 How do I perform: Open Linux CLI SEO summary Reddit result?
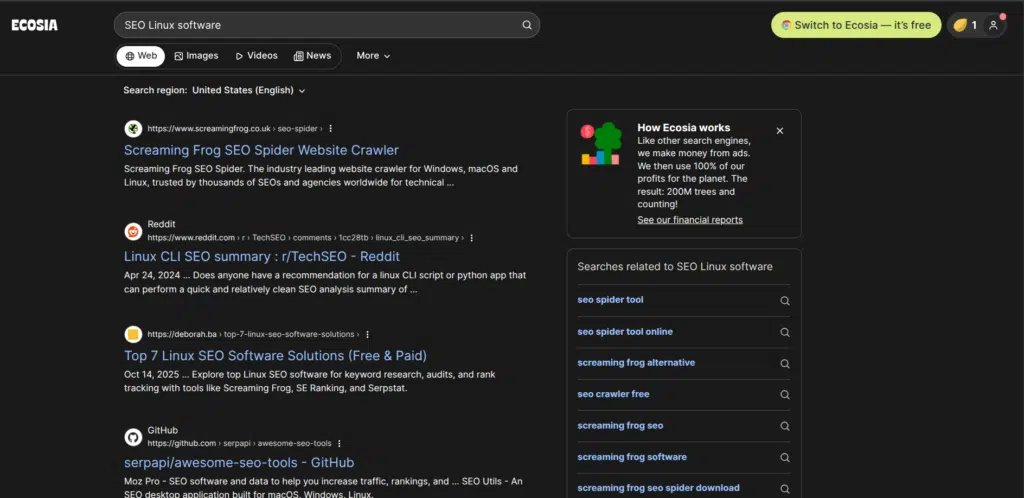pos(262,257)
